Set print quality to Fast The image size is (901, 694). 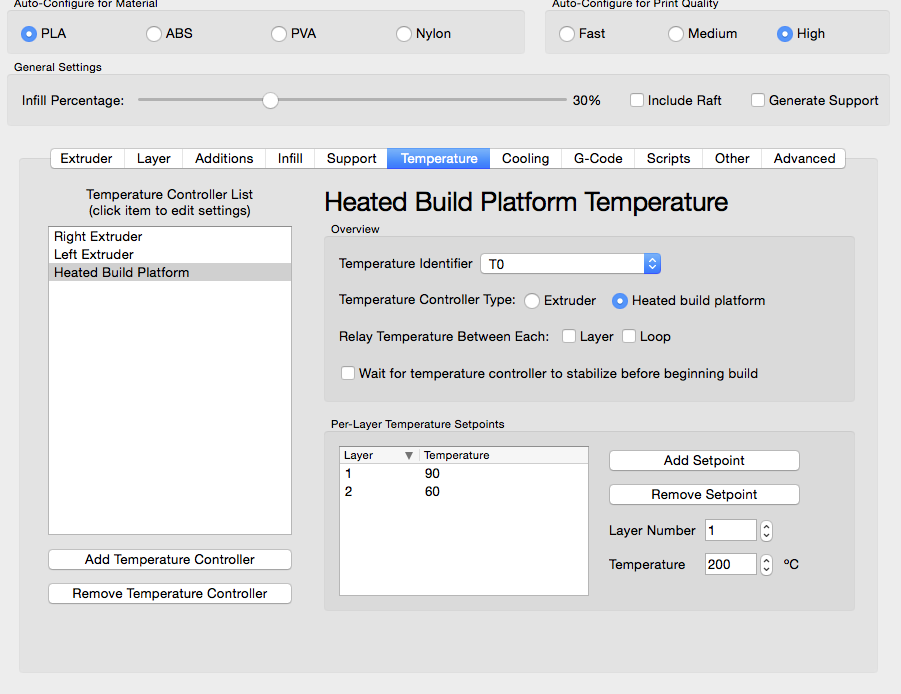pos(566,34)
